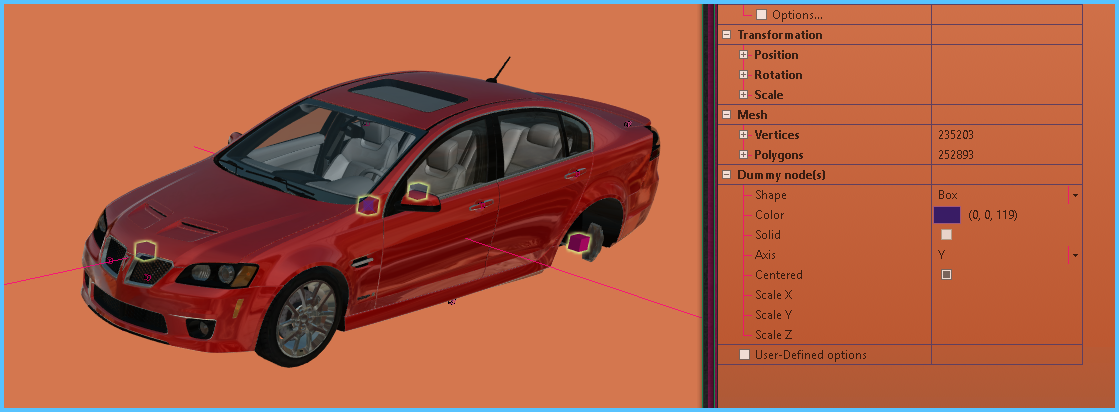This screenshot has width=1119, height=412.
Task: Collapse the Transformation section
Action: 726,35
